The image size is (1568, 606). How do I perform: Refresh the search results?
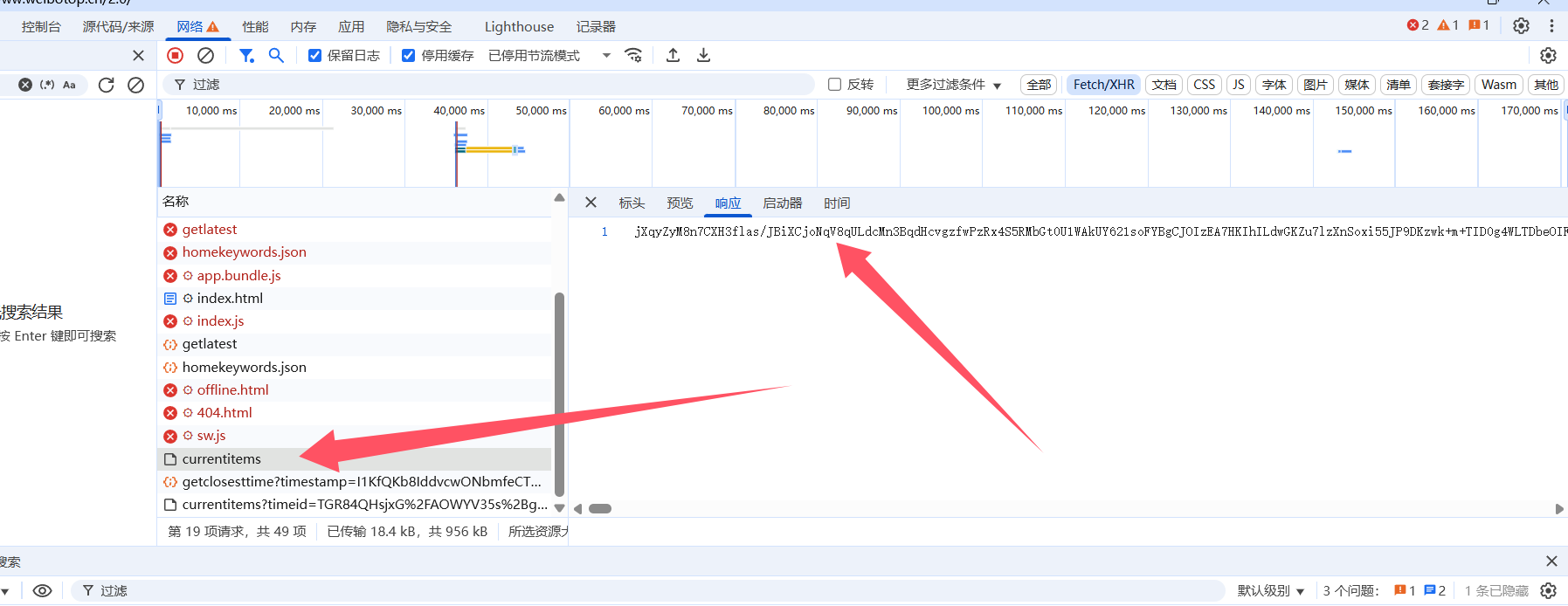pyautogui.click(x=106, y=85)
